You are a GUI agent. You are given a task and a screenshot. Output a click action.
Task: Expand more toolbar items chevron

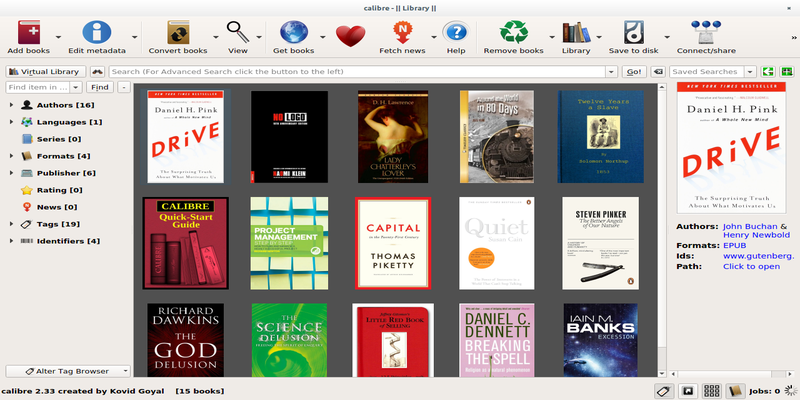(x=793, y=37)
